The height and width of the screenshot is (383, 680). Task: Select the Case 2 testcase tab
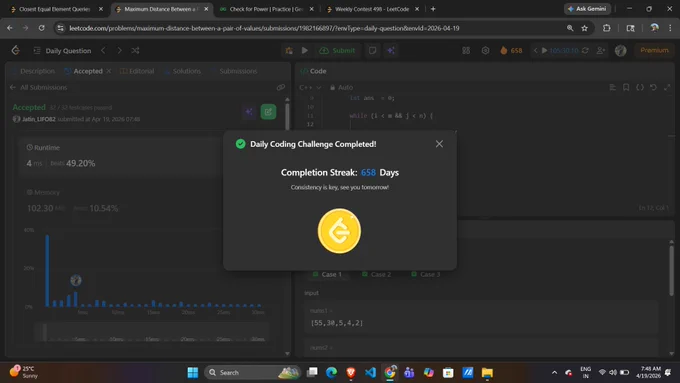pyautogui.click(x=376, y=275)
